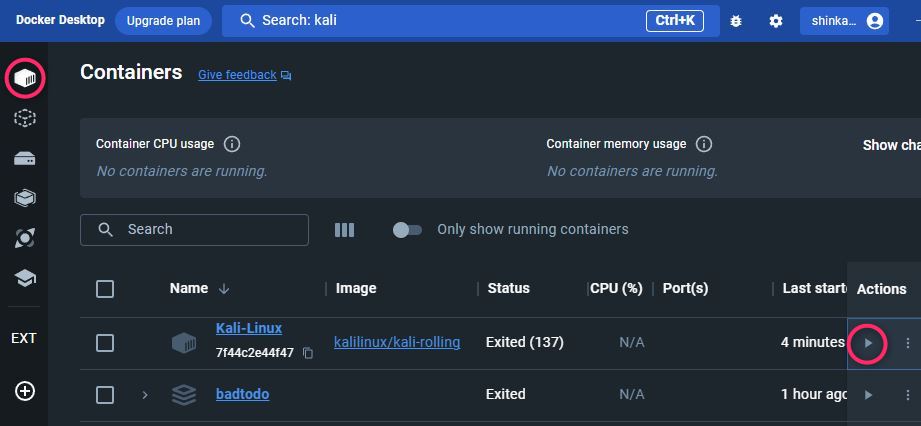The image size is (921, 426).
Task: Tick the select-all containers checkbox
Action: click(105, 289)
